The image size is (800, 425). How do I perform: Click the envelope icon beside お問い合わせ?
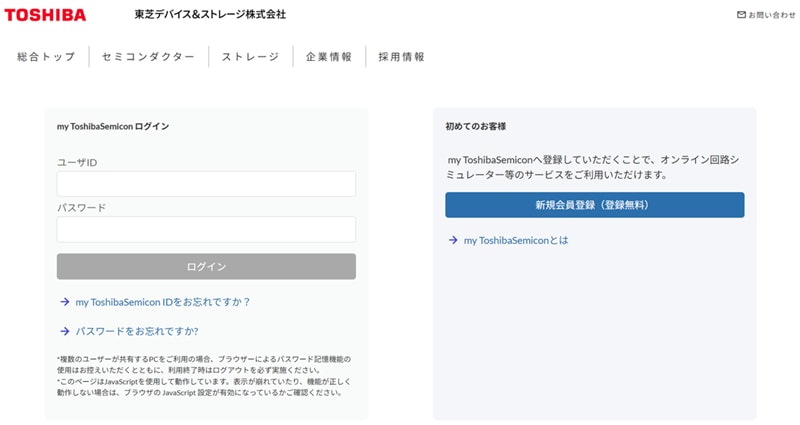pos(741,15)
